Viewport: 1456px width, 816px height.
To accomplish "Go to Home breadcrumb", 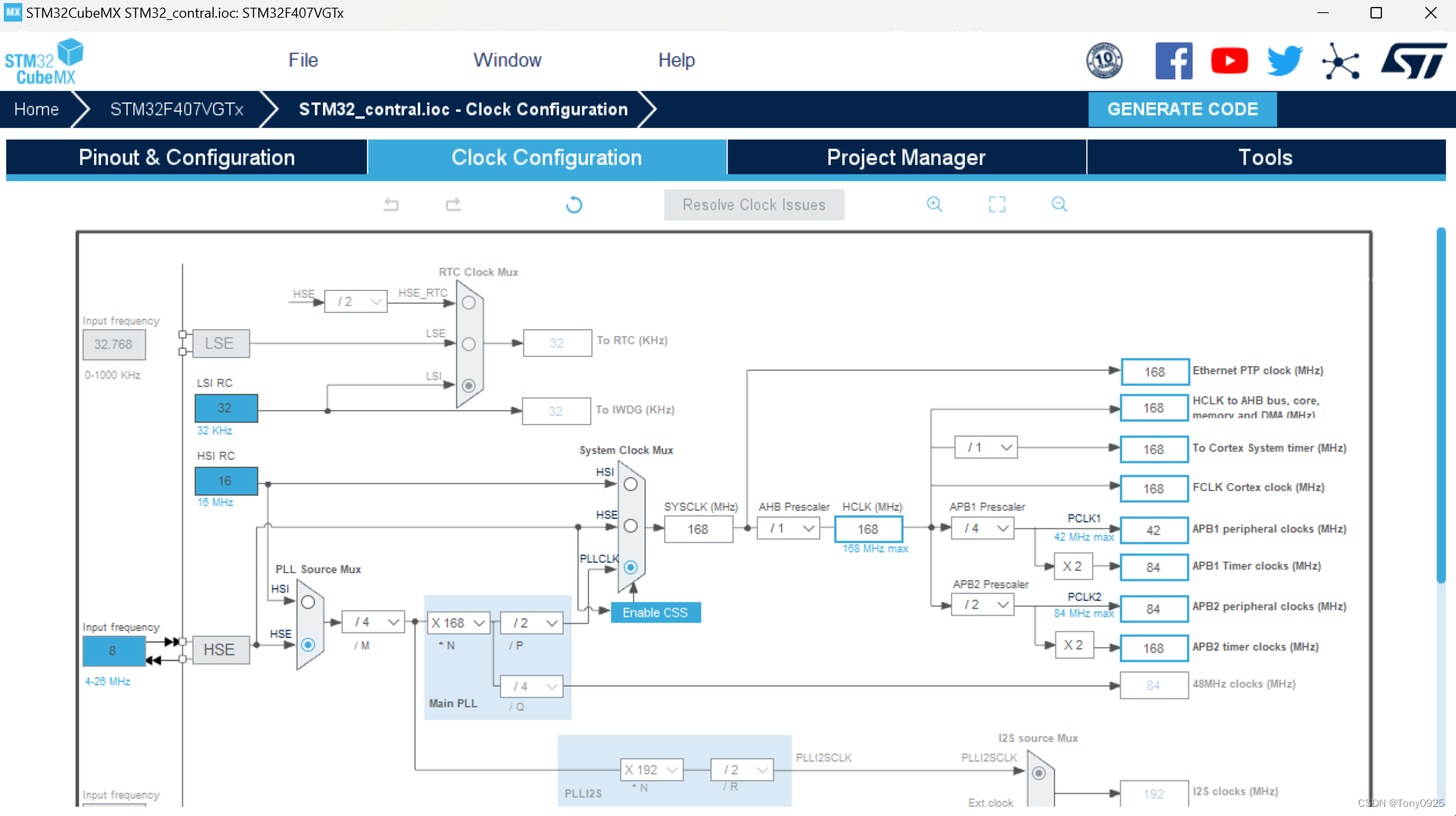I will tap(36, 109).
